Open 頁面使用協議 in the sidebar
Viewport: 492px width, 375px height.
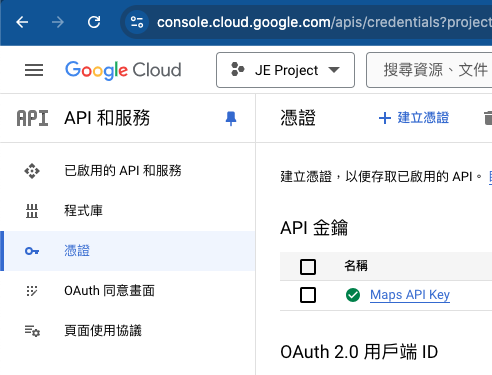tap(128, 331)
